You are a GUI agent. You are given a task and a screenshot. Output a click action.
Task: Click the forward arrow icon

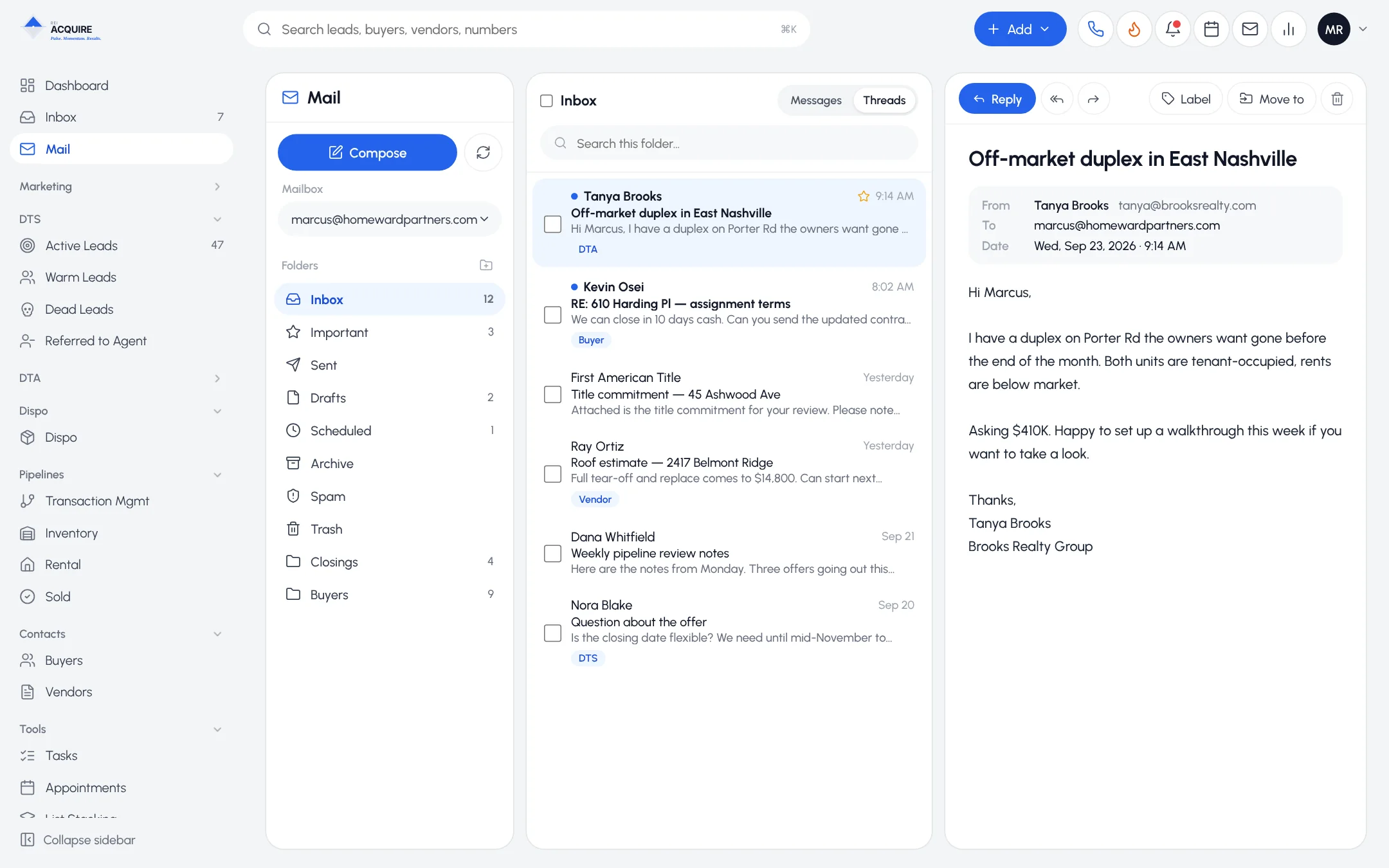coord(1093,99)
